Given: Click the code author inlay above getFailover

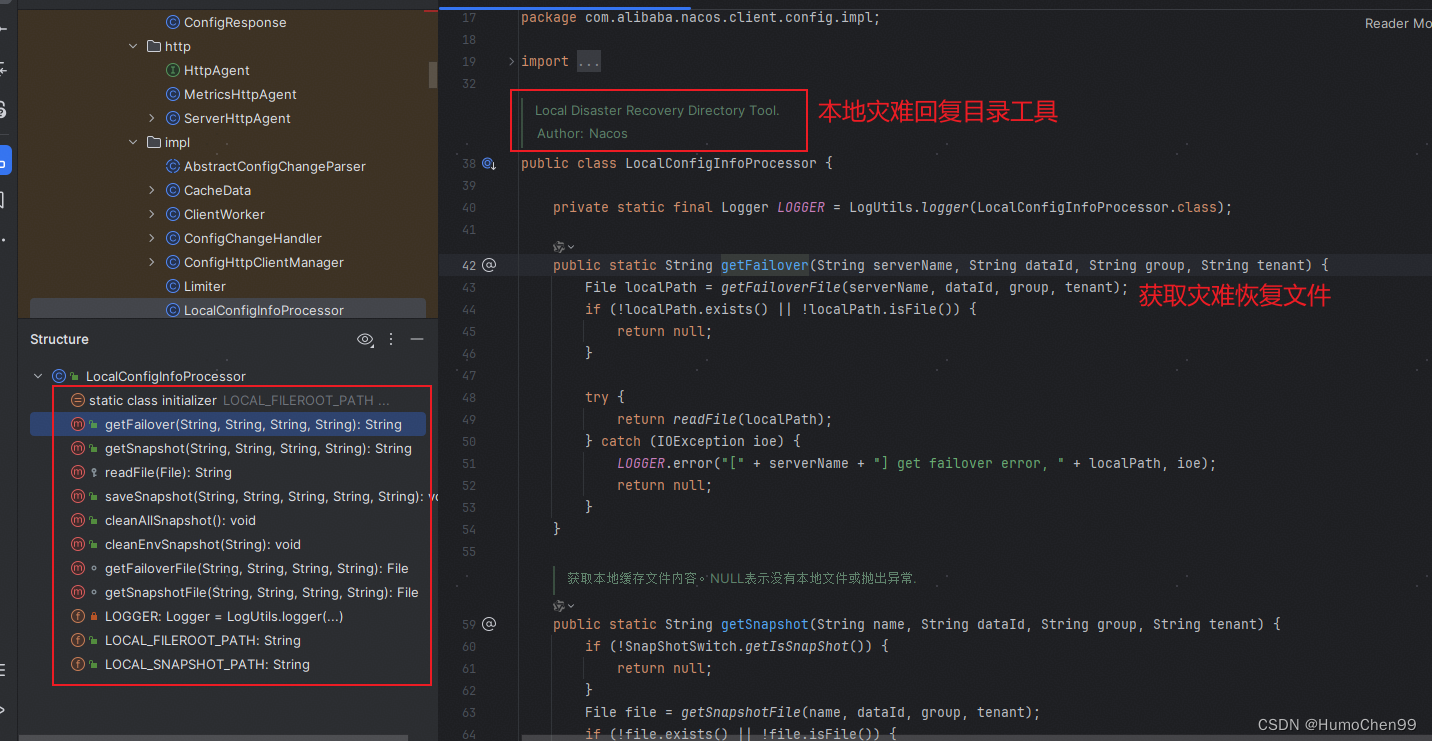Looking at the screenshot, I should (x=564, y=246).
